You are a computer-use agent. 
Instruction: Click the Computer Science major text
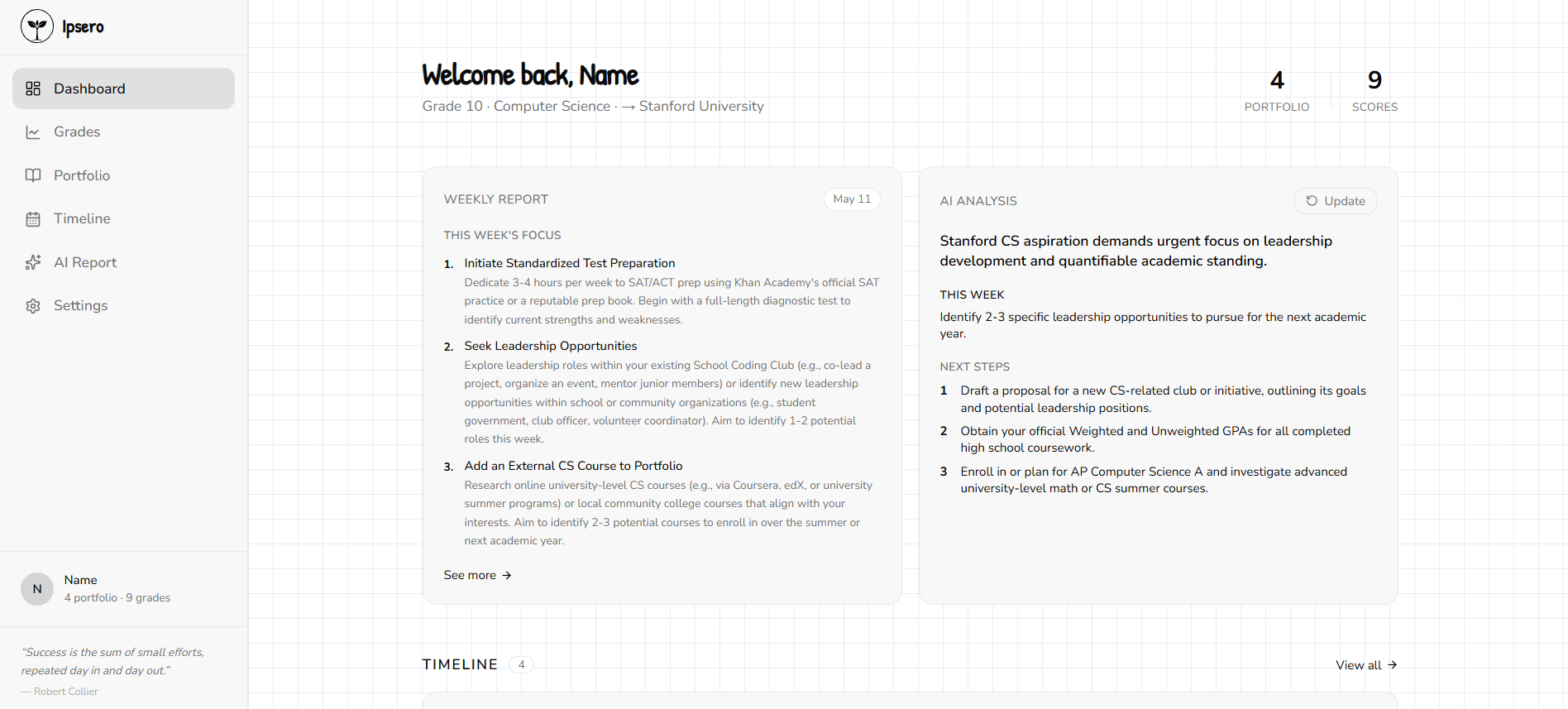pyautogui.click(x=552, y=106)
